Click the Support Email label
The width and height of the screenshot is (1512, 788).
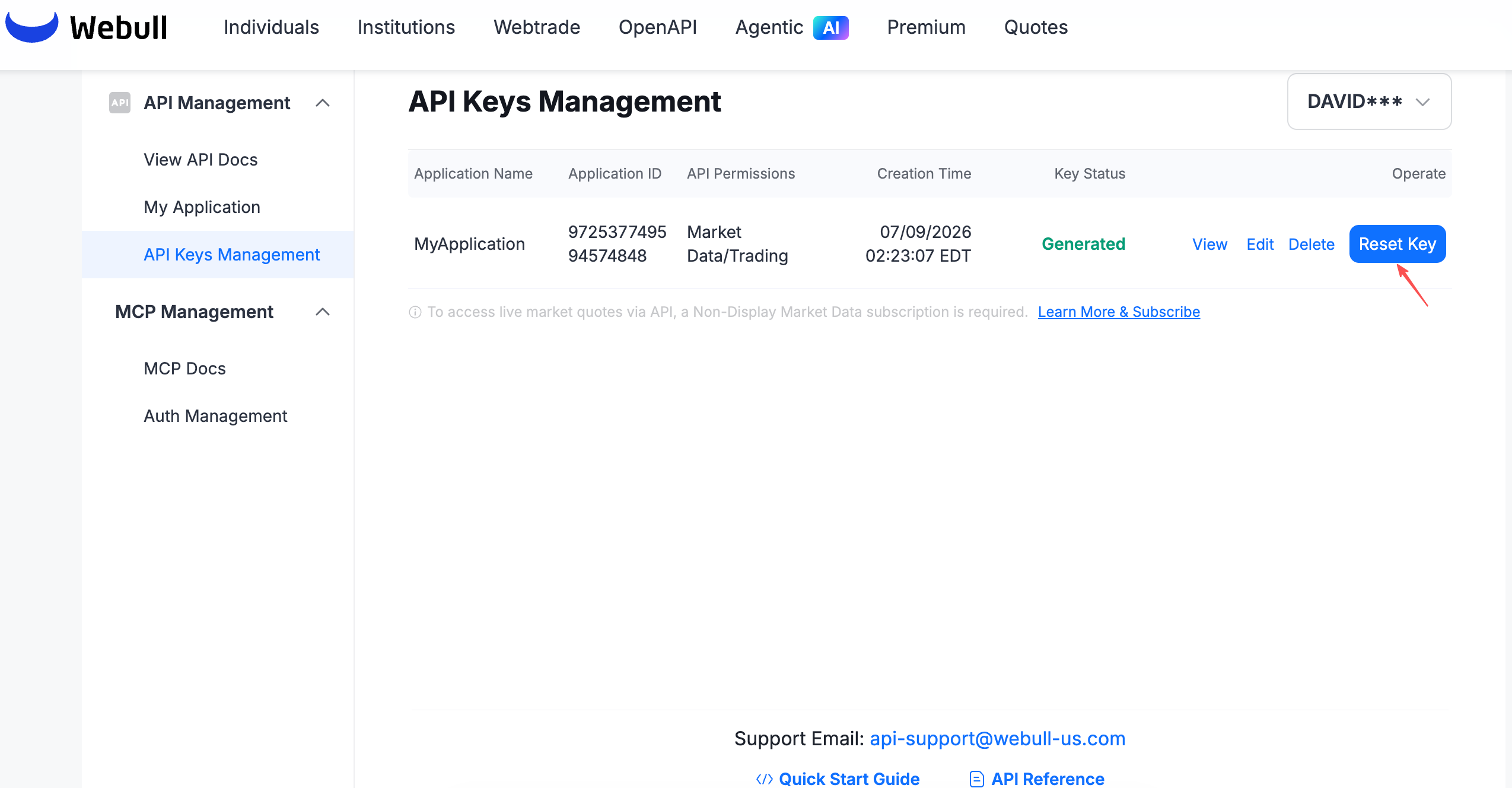pyautogui.click(x=799, y=739)
